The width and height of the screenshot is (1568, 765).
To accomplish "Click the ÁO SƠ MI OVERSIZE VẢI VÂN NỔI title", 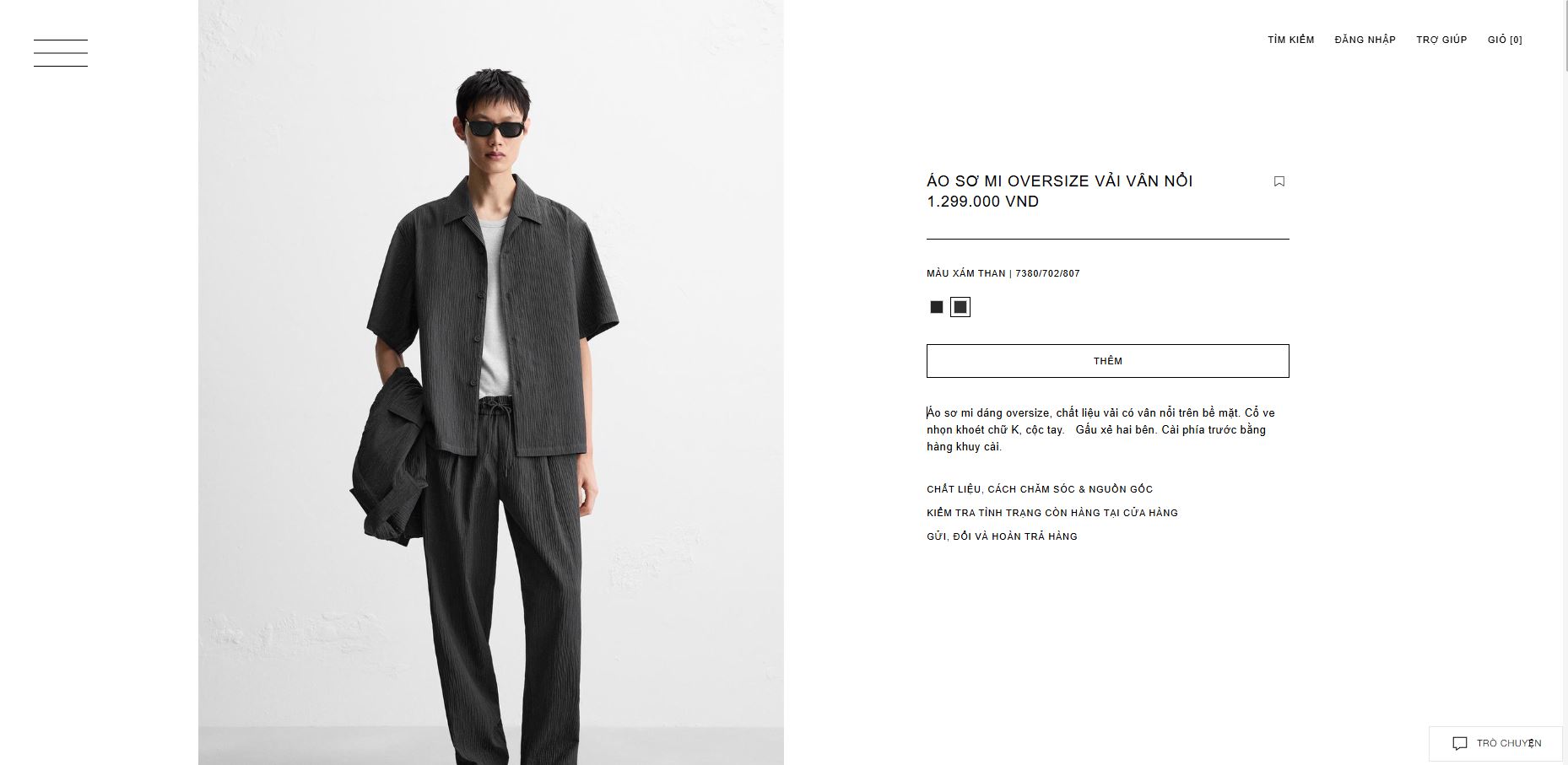I will (x=1060, y=180).
